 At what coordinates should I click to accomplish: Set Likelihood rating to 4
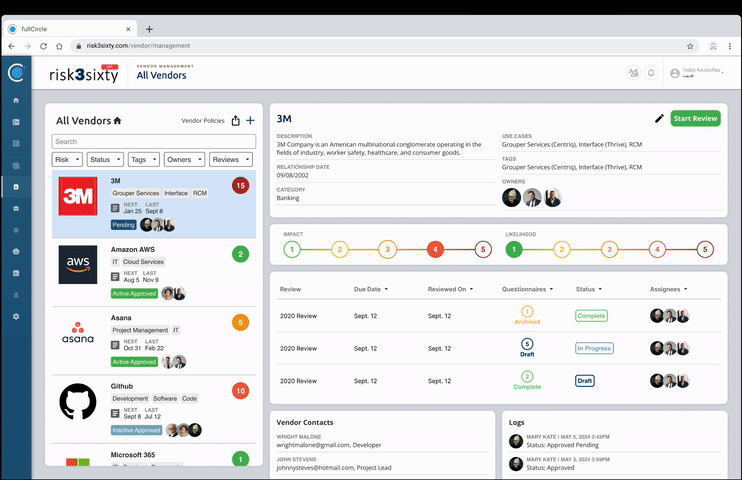click(657, 249)
